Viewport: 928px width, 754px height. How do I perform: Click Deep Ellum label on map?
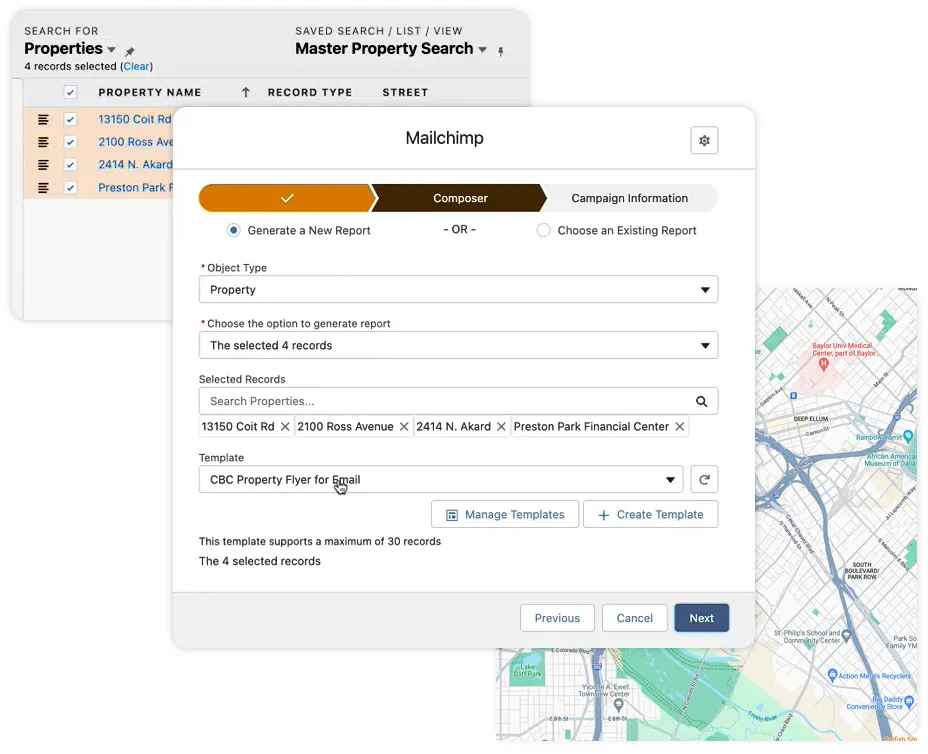[811, 418]
